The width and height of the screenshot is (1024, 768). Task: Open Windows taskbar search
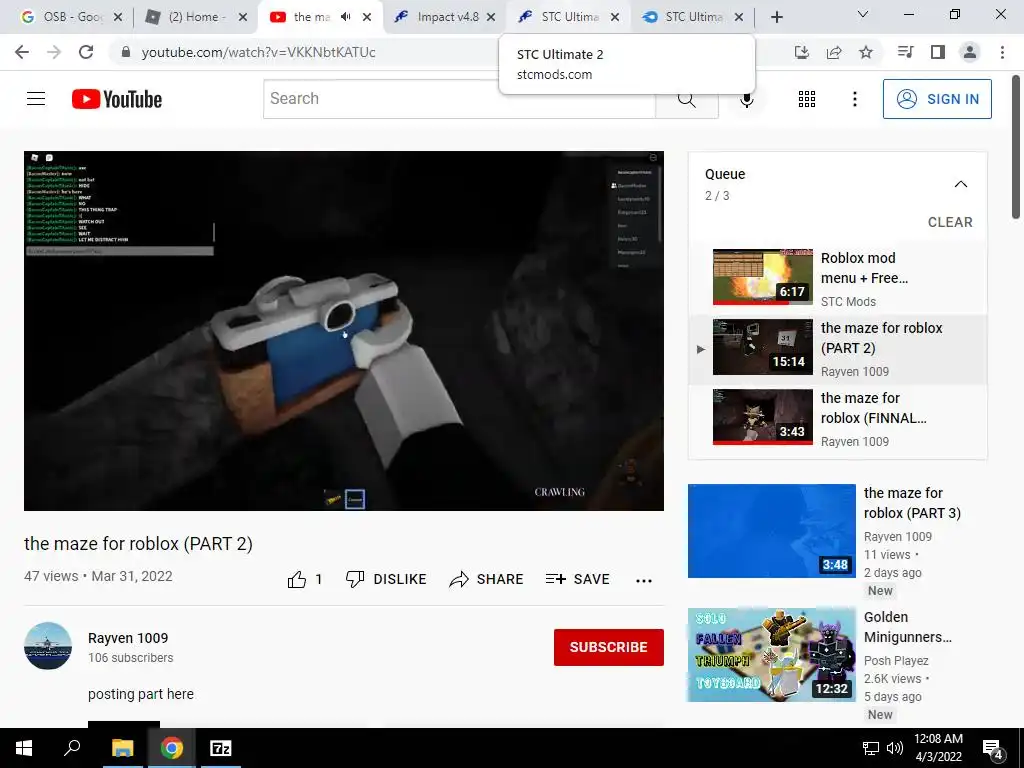click(72, 748)
